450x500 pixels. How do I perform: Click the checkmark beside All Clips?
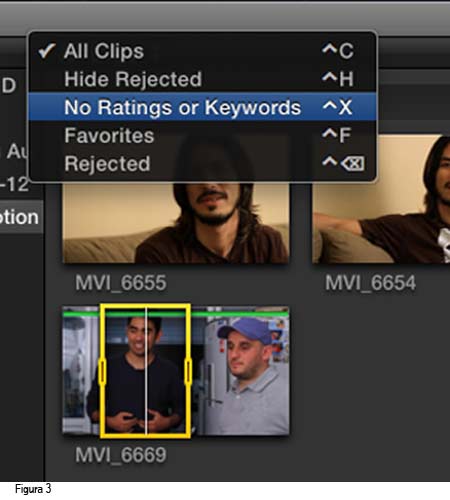(x=46, y=51)
